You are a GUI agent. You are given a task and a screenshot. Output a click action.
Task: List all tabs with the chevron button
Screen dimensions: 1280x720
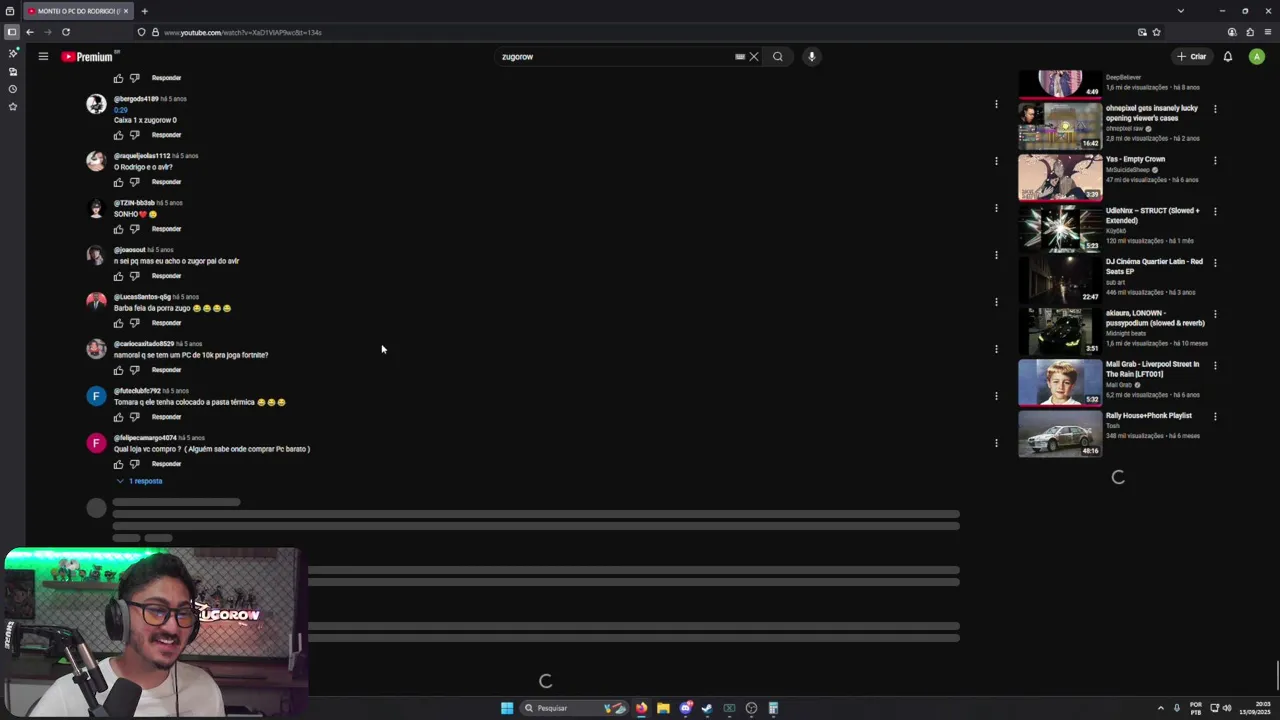pos(1180,11)
